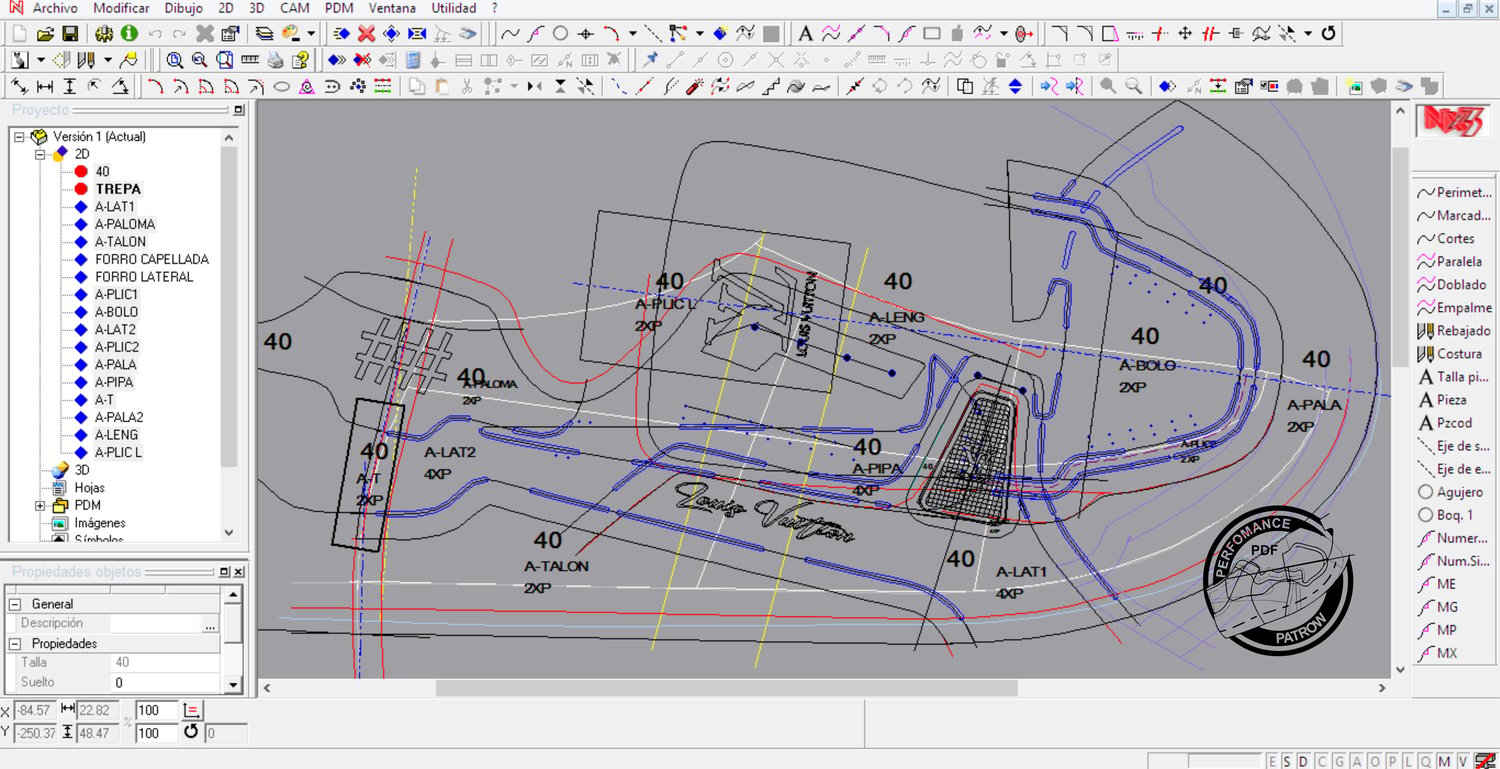
Task: Open the Archivo menu
Action: click(56, 8)
